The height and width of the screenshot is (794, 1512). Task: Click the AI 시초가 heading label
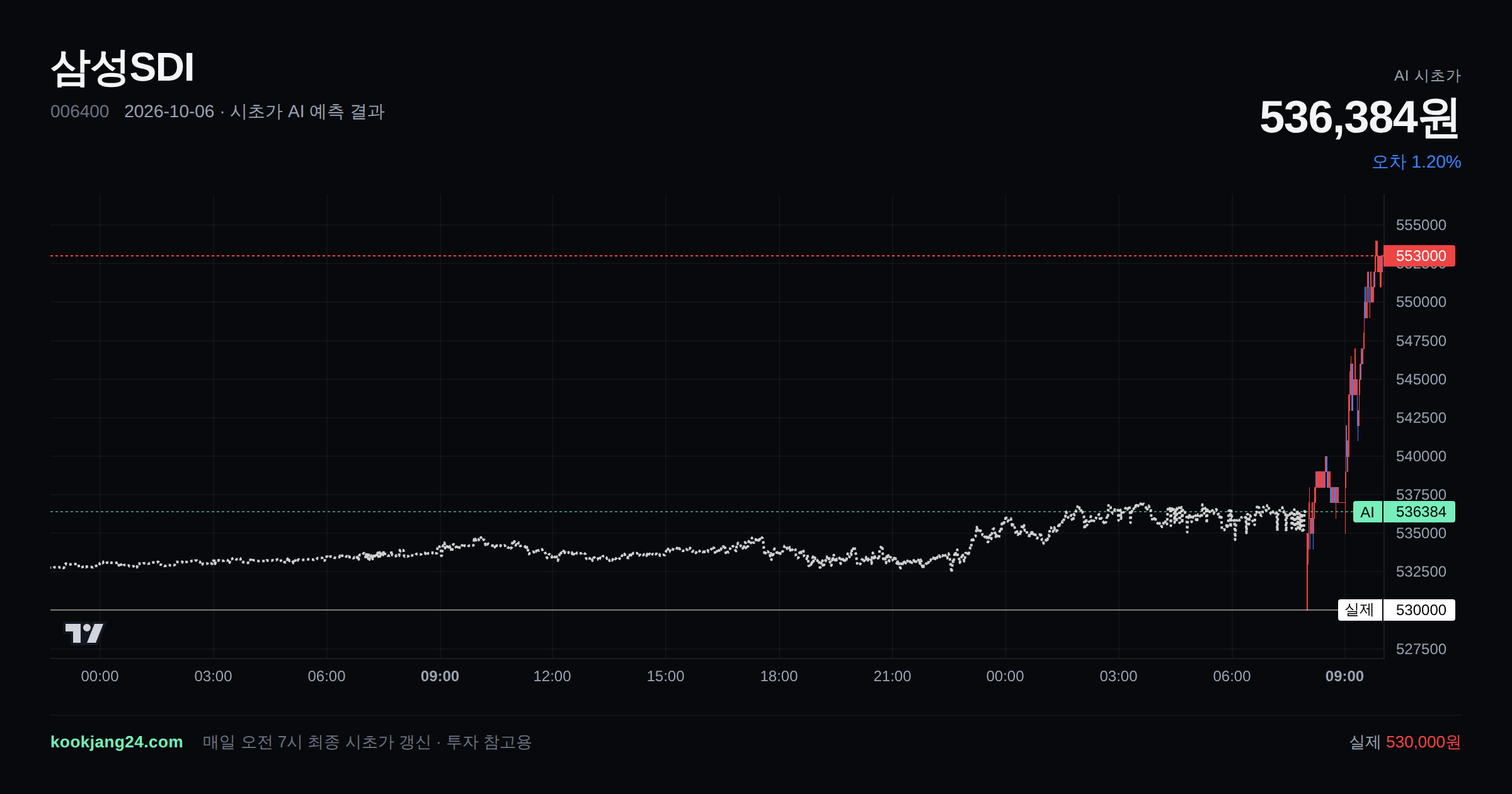pyautogui.click(x=1427, y=76)
